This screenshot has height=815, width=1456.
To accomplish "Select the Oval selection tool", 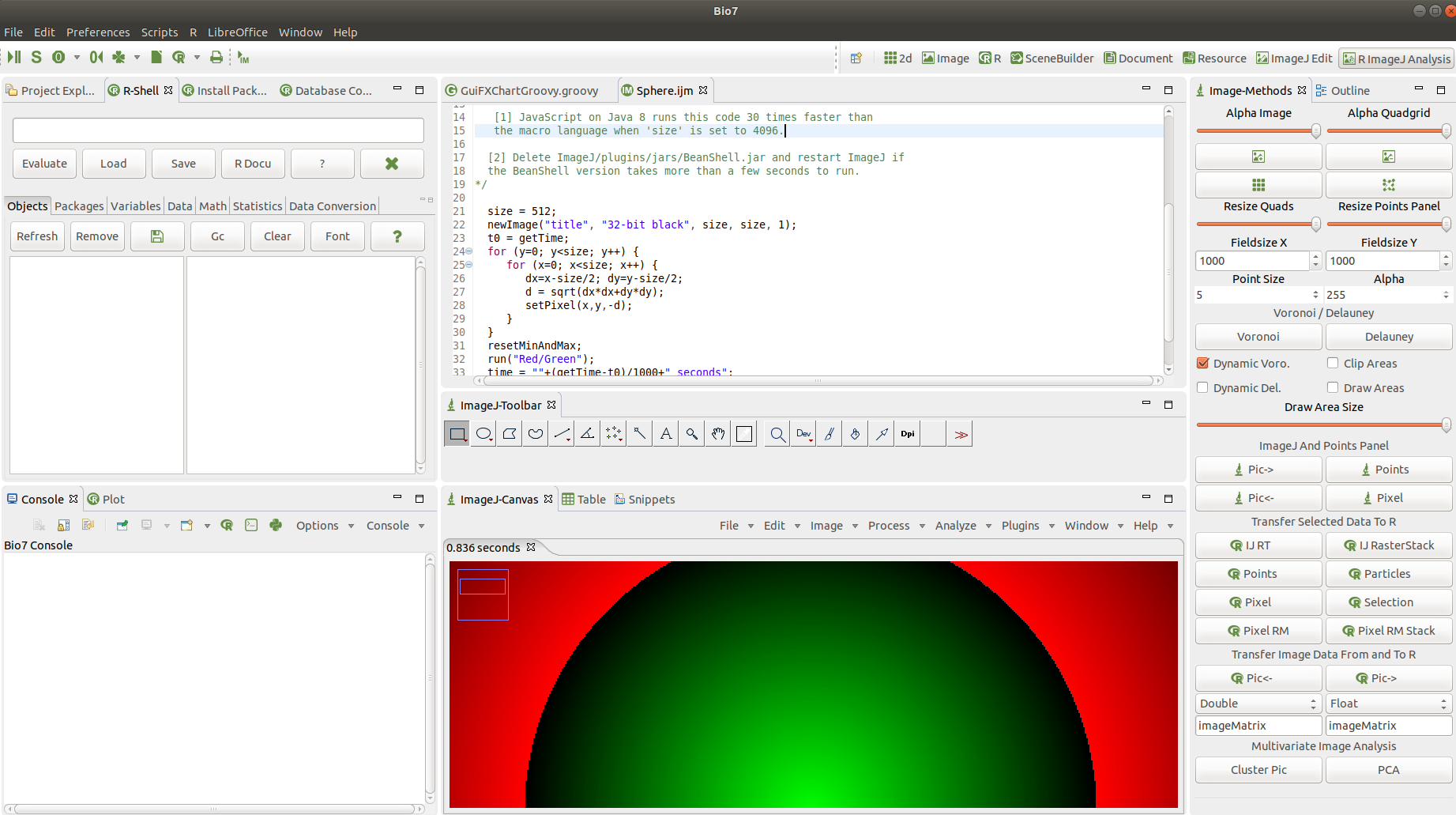I will [x=483, y=433].
